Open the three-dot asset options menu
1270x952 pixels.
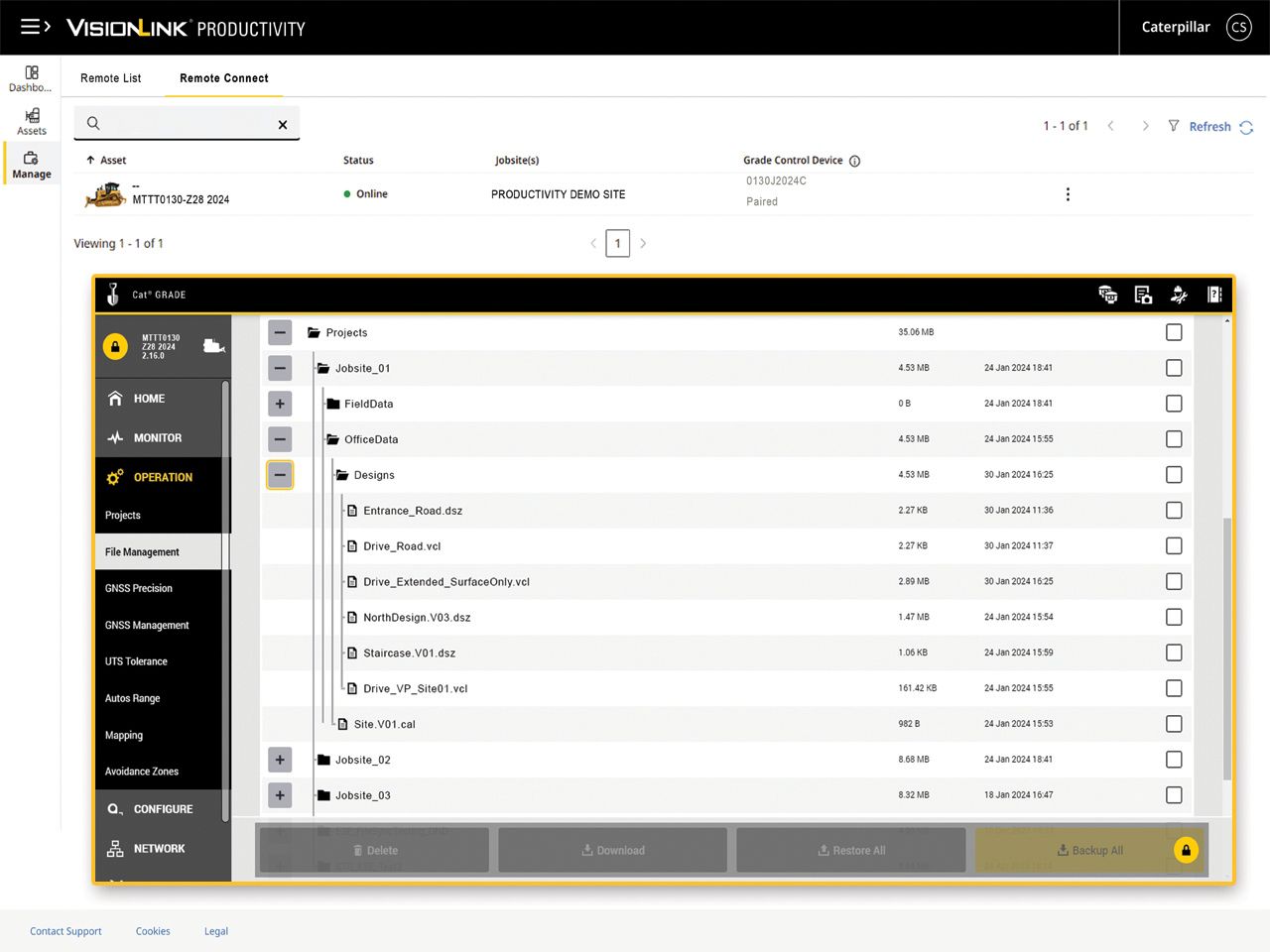point(1068,194)
